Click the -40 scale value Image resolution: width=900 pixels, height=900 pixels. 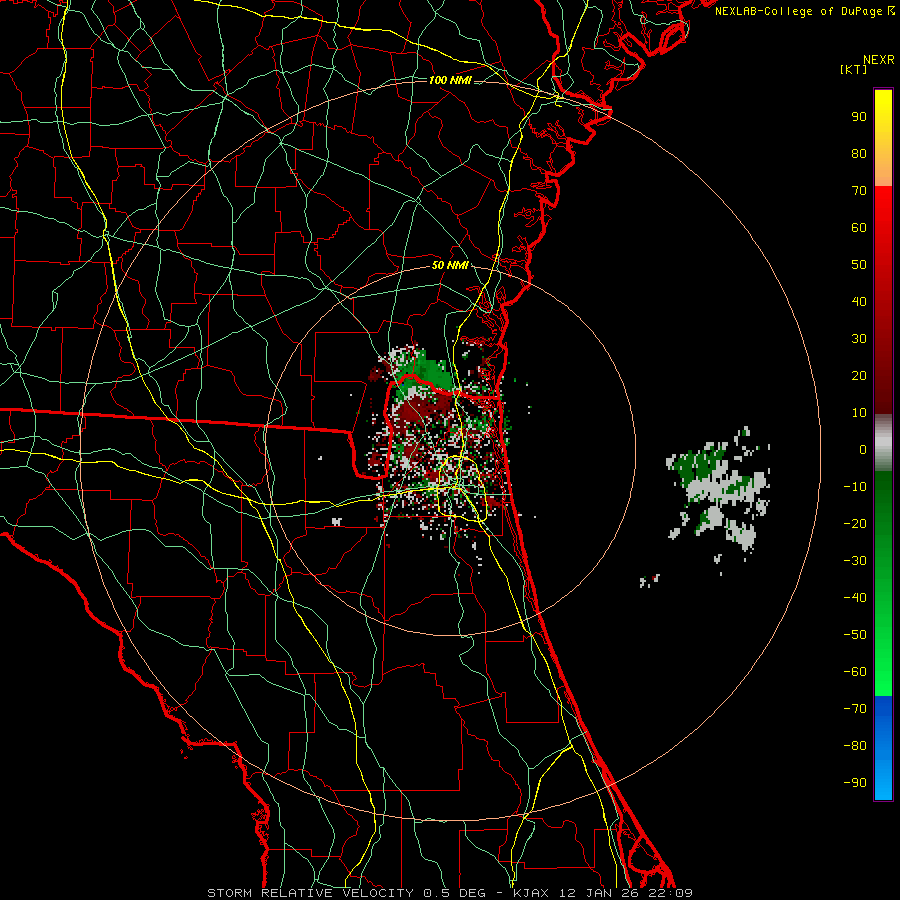(x=855, y=598)
